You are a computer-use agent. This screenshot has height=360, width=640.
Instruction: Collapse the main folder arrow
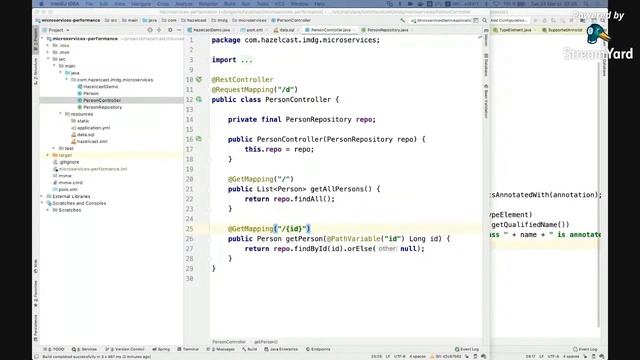pyautogui.click(x=54, y=66)
